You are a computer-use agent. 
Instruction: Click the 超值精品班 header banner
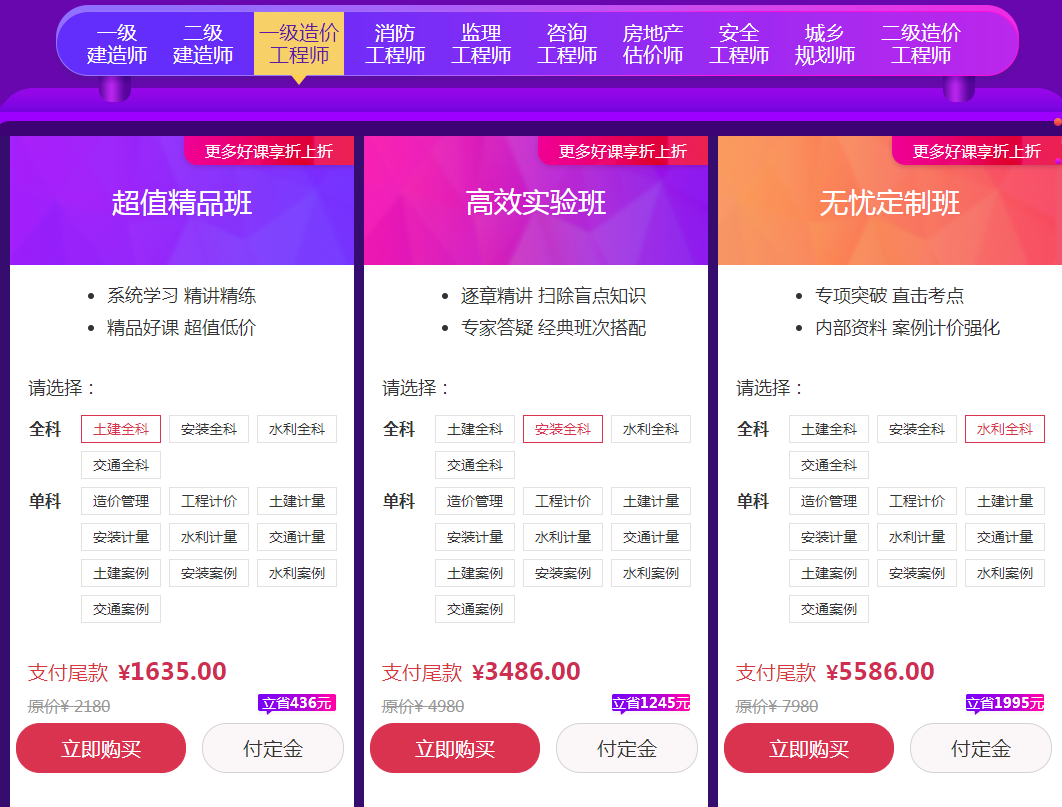pyautogui.click(x=182, y=204)
